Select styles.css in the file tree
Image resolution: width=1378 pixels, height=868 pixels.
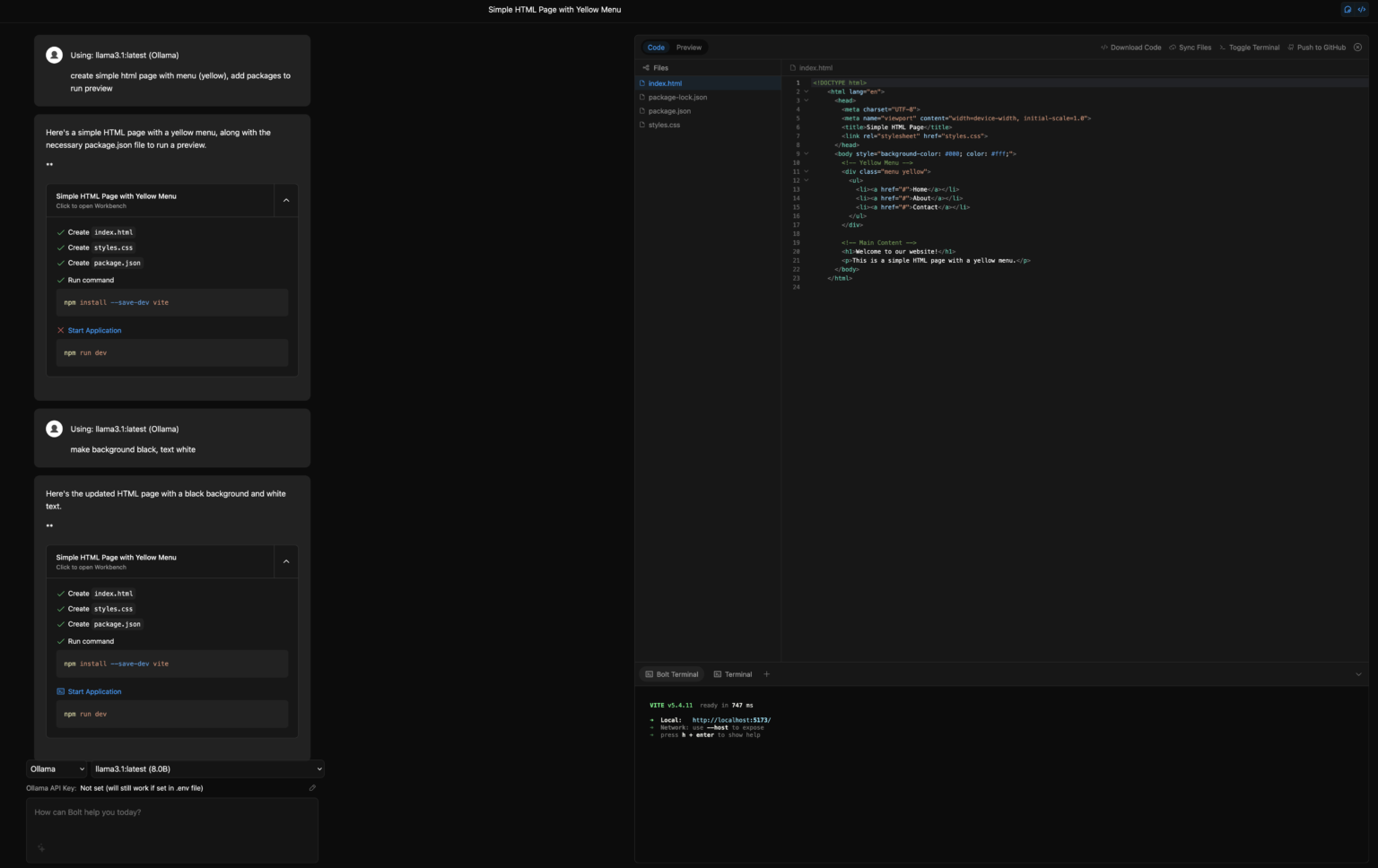[x=664, y=125]
